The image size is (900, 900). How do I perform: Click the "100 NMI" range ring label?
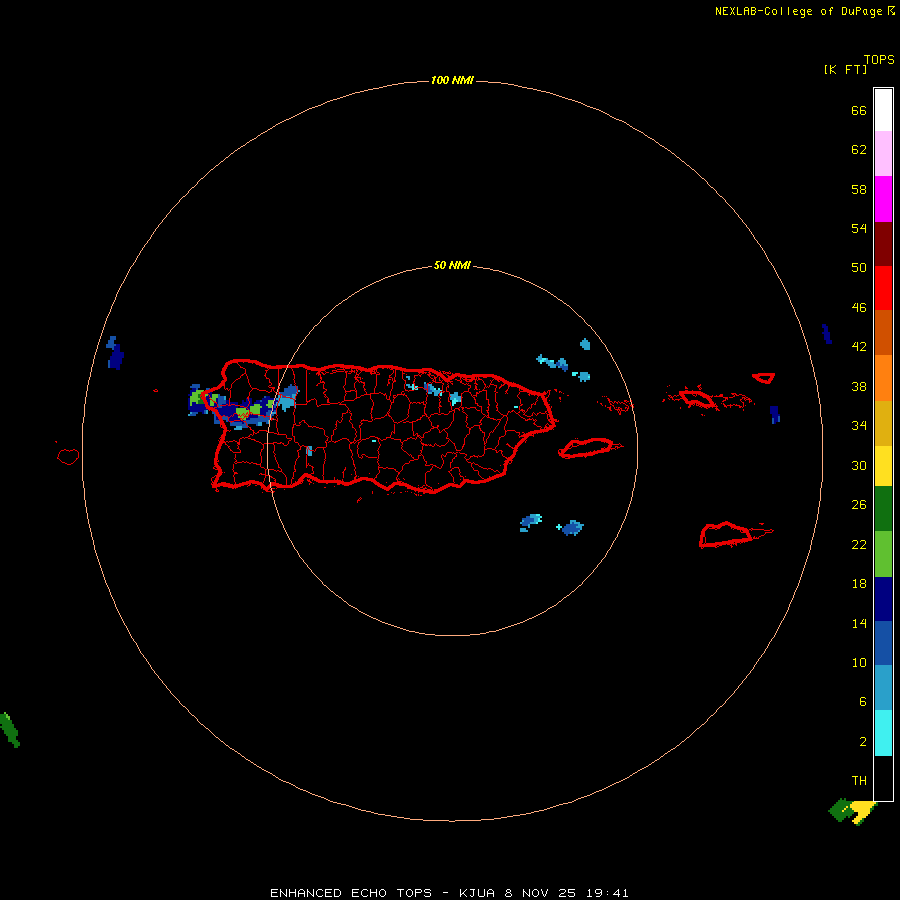click(452, 80)
